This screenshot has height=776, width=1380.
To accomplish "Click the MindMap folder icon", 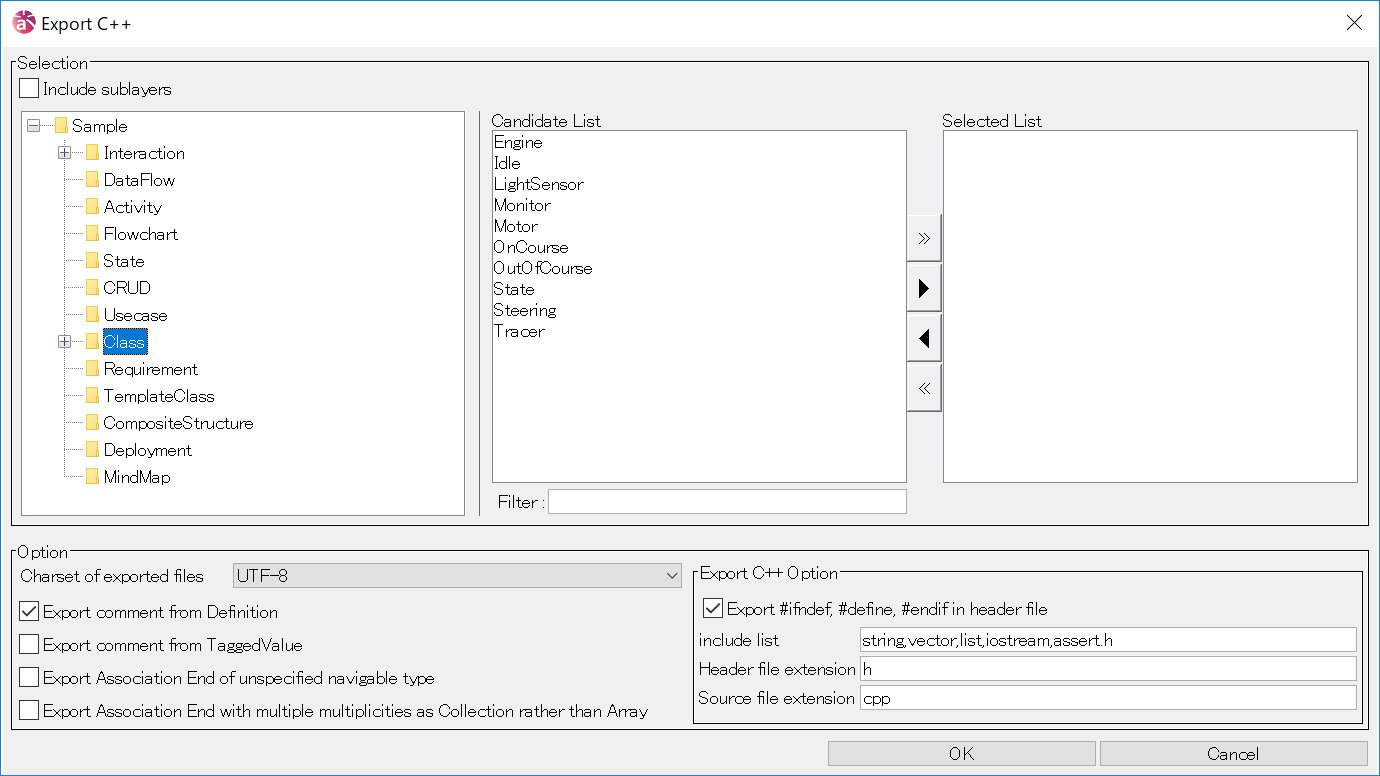I will (x=92, y=477).
